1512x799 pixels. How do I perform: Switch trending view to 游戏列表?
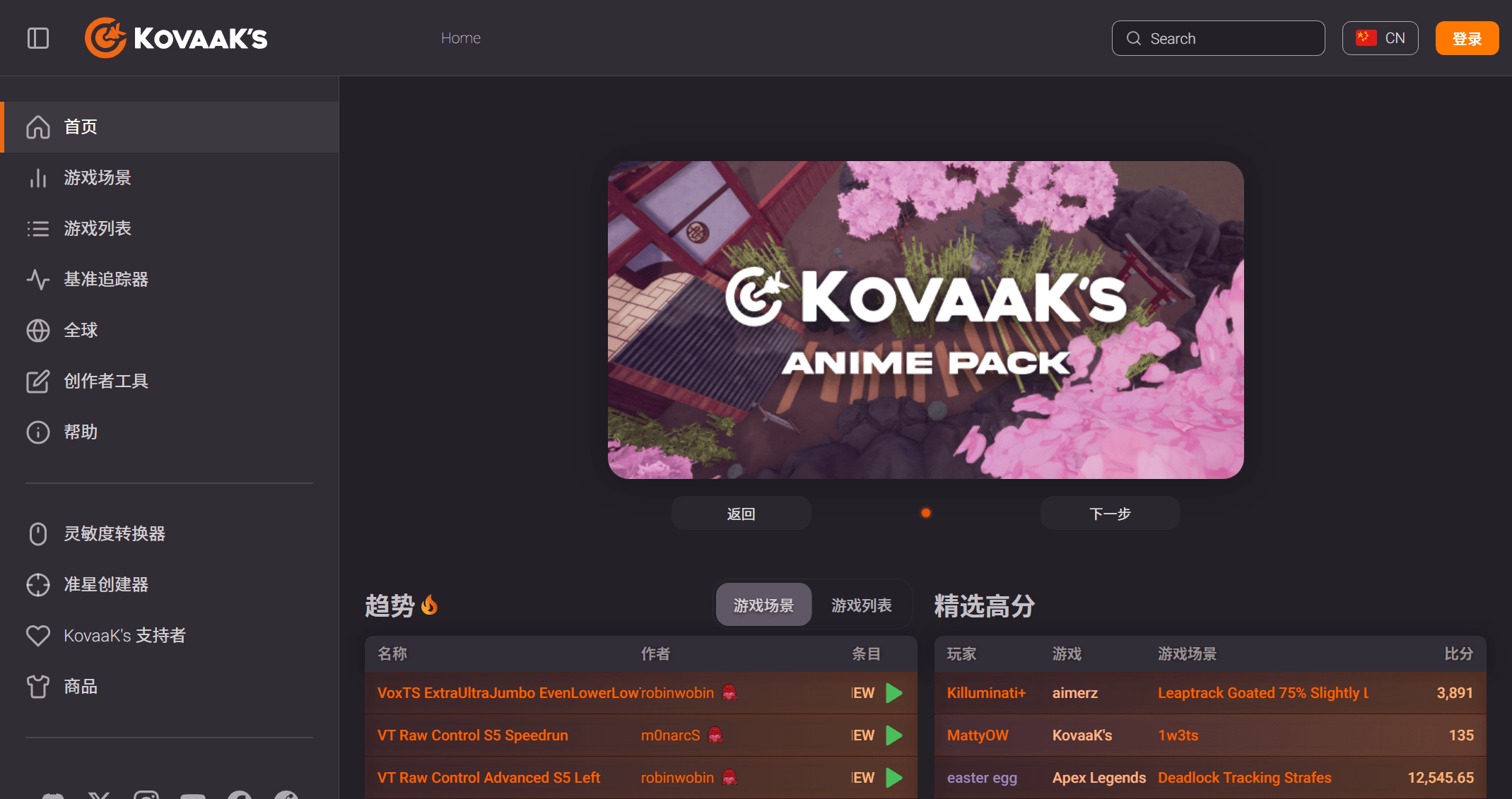coord(861,605)
